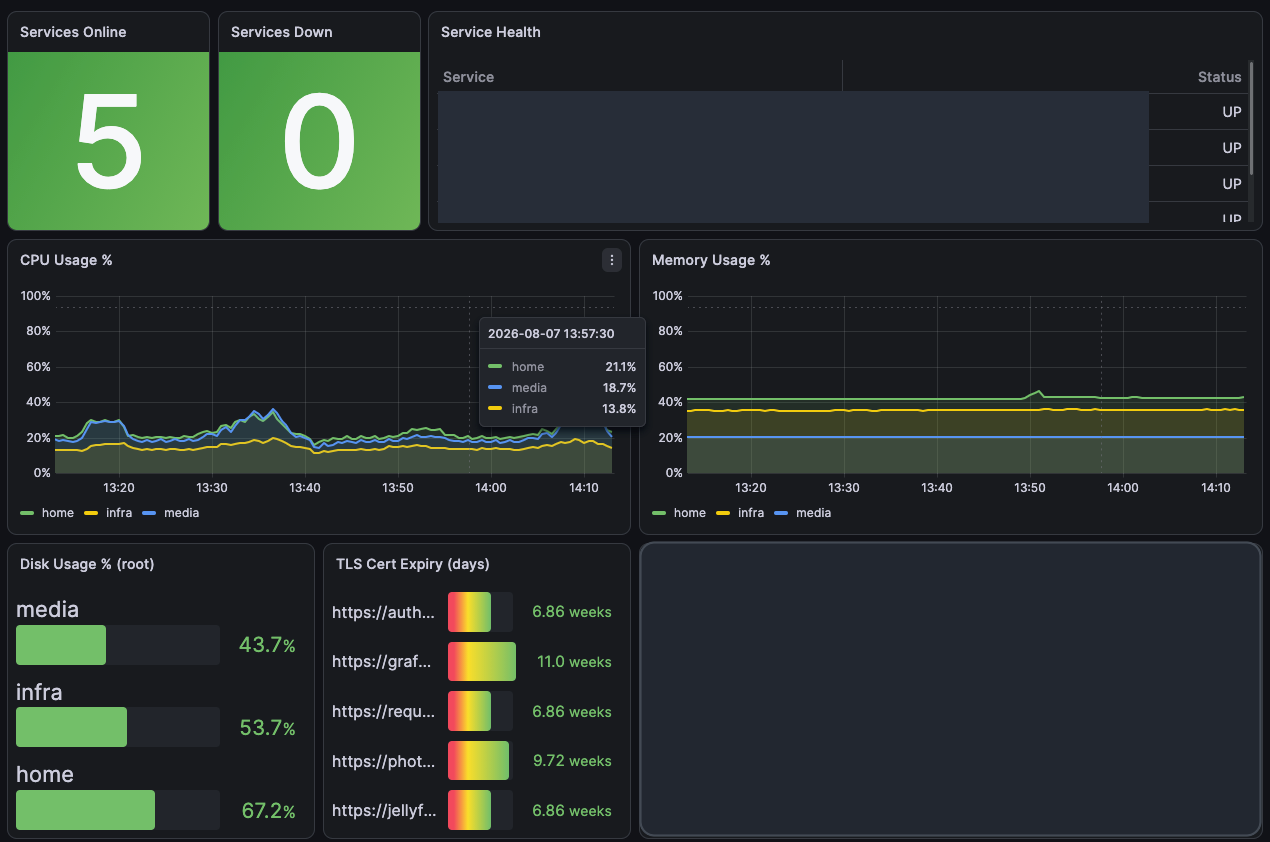Click the home label in Disk Usage

(45, 774)
